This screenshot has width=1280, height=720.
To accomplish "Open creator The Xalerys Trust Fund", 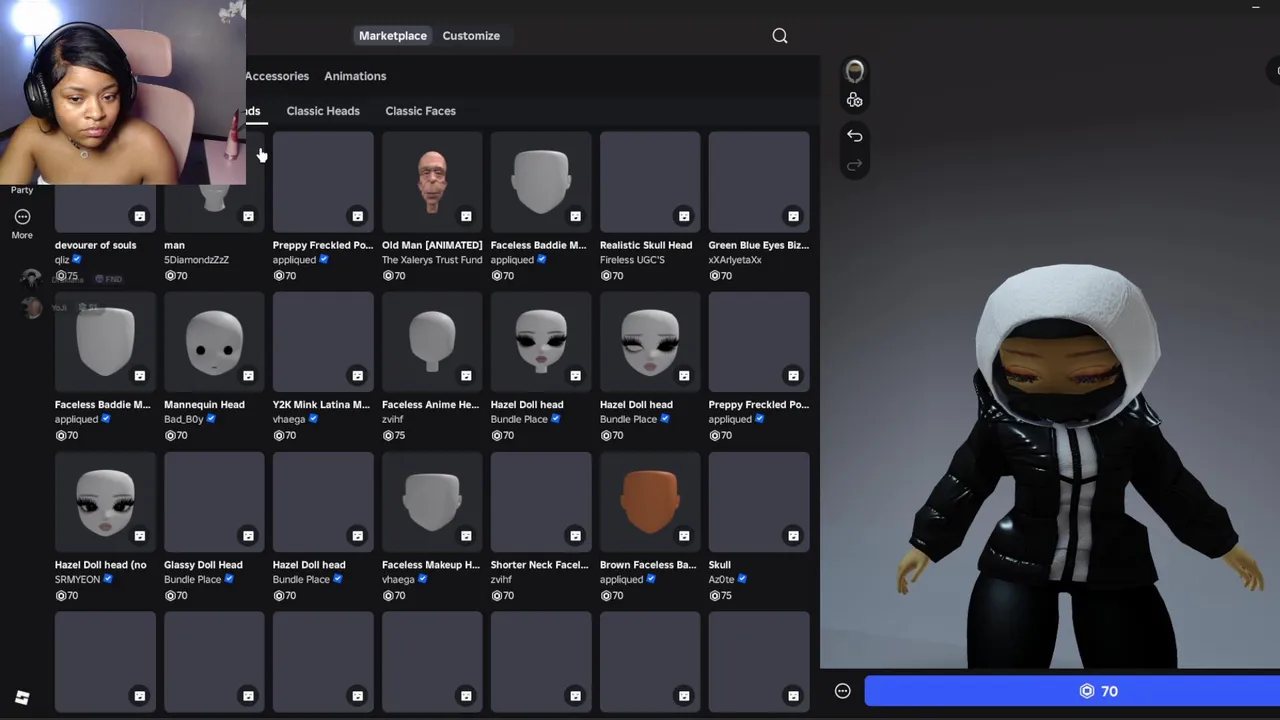I will tap(432, 260).
